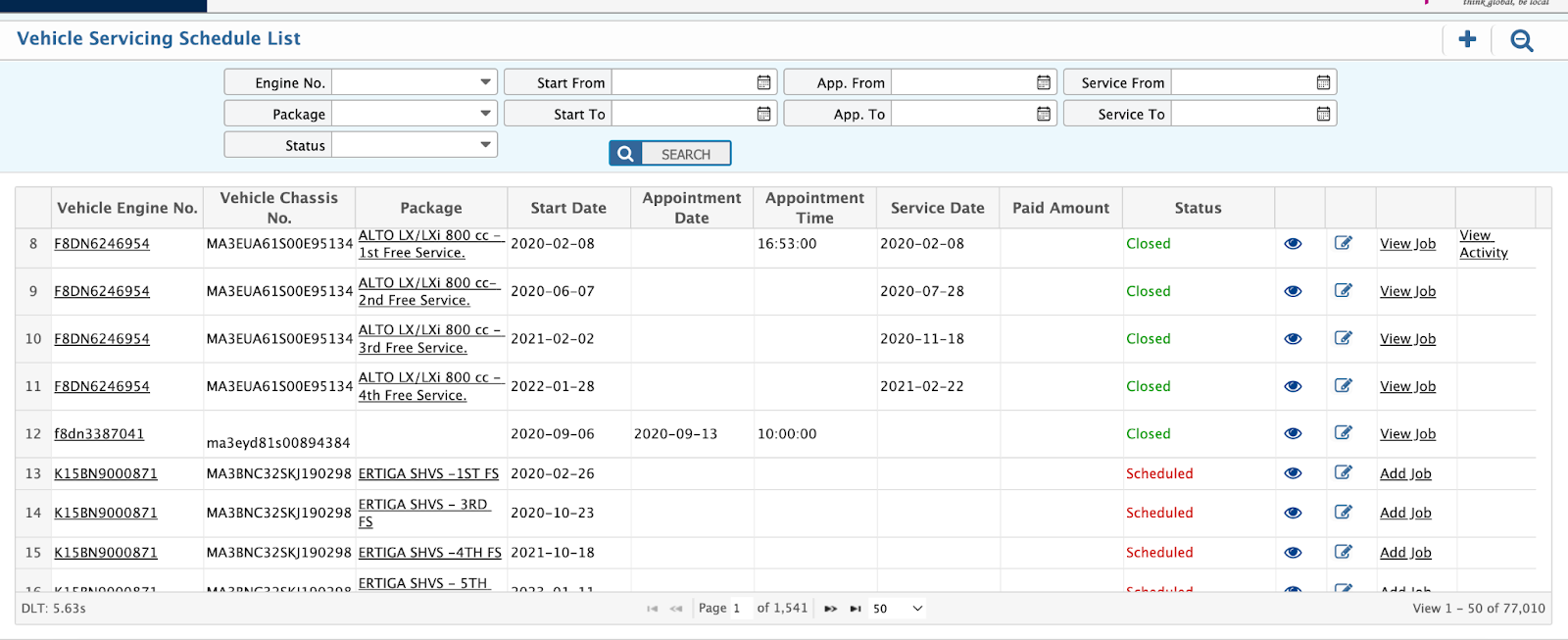1568x640 pixels.
Task: Edit row 13 schedule with pencil icon
Action: (x=1344, y=472)
